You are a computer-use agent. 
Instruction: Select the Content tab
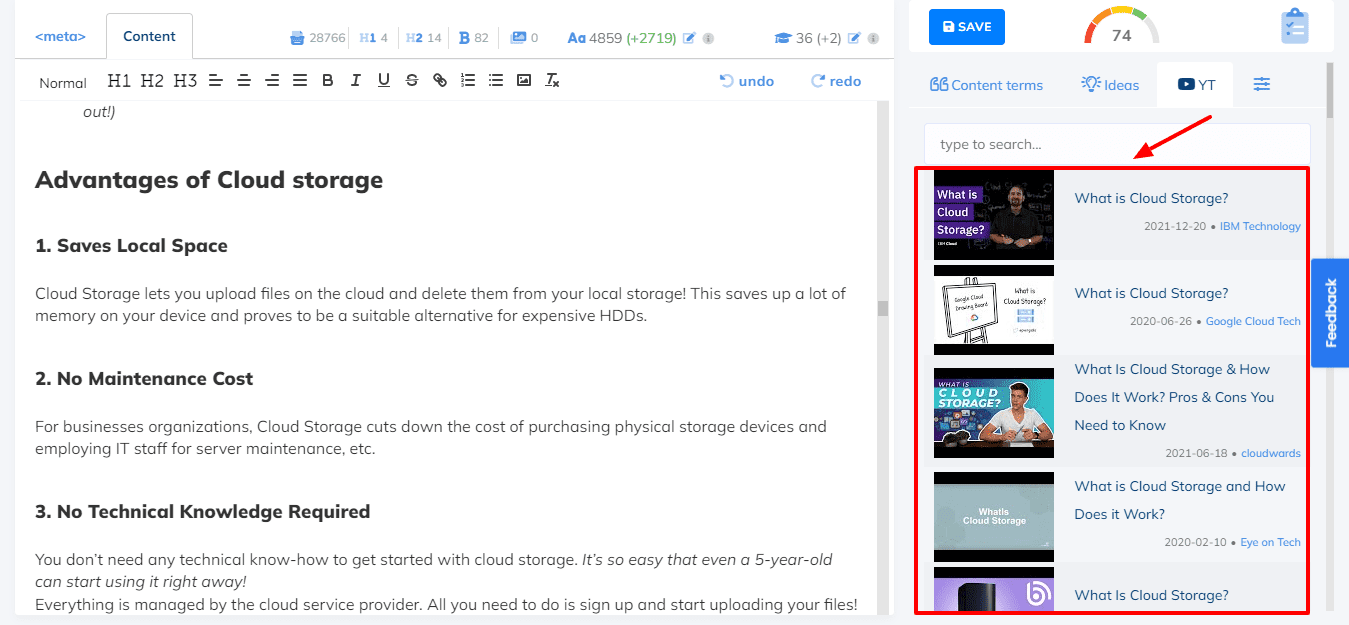pos(149,37)
